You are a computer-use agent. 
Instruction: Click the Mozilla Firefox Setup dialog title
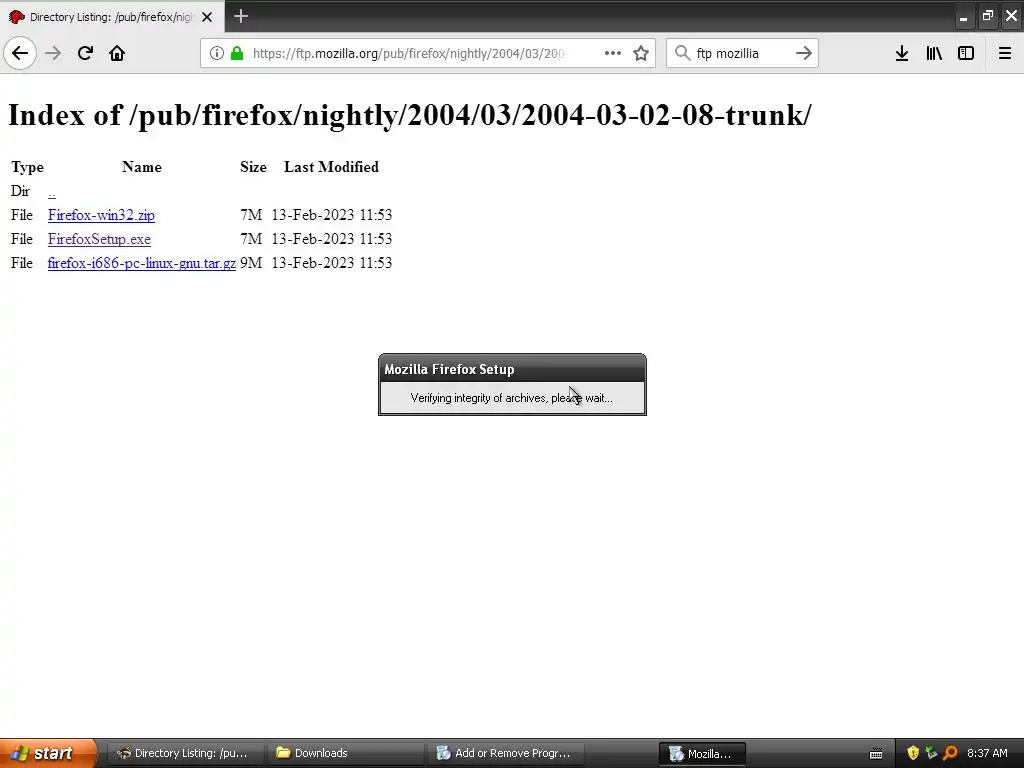(x=449, y=369)
